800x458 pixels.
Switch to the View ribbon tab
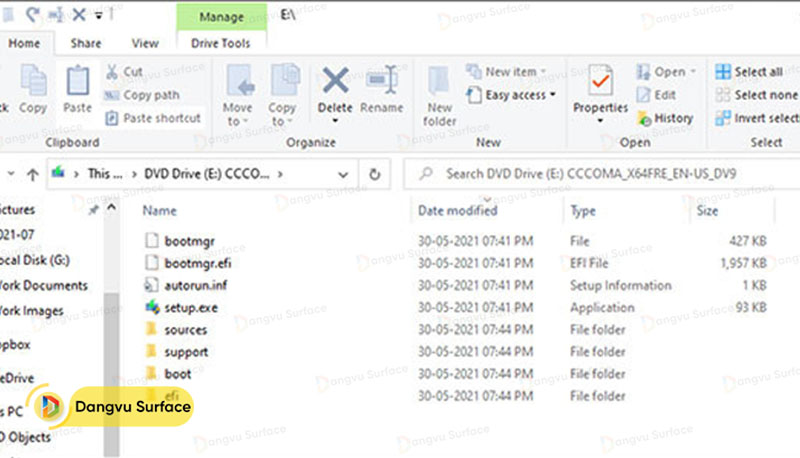145,43
